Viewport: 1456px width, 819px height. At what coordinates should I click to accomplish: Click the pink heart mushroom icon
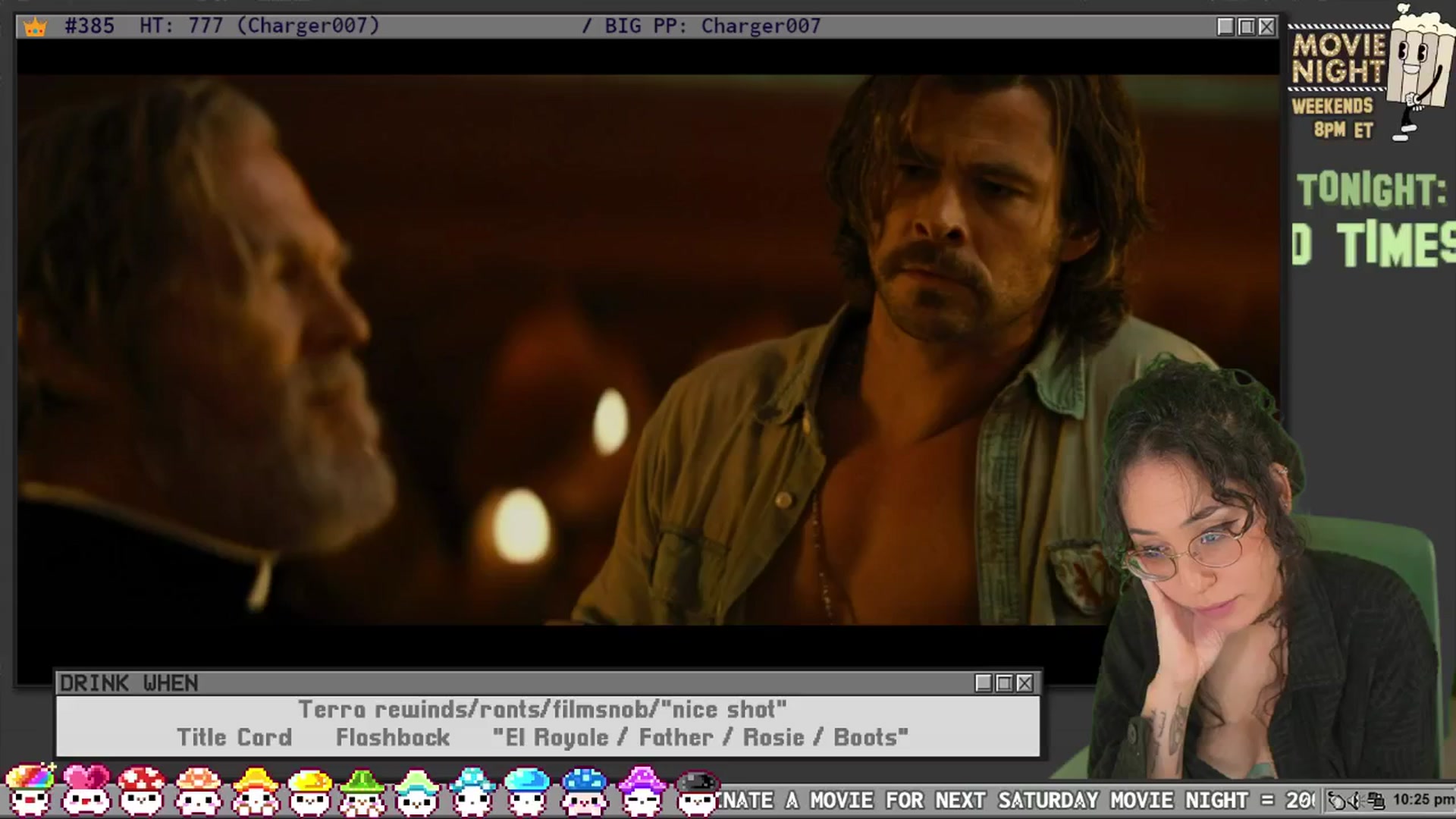point(86,790)
